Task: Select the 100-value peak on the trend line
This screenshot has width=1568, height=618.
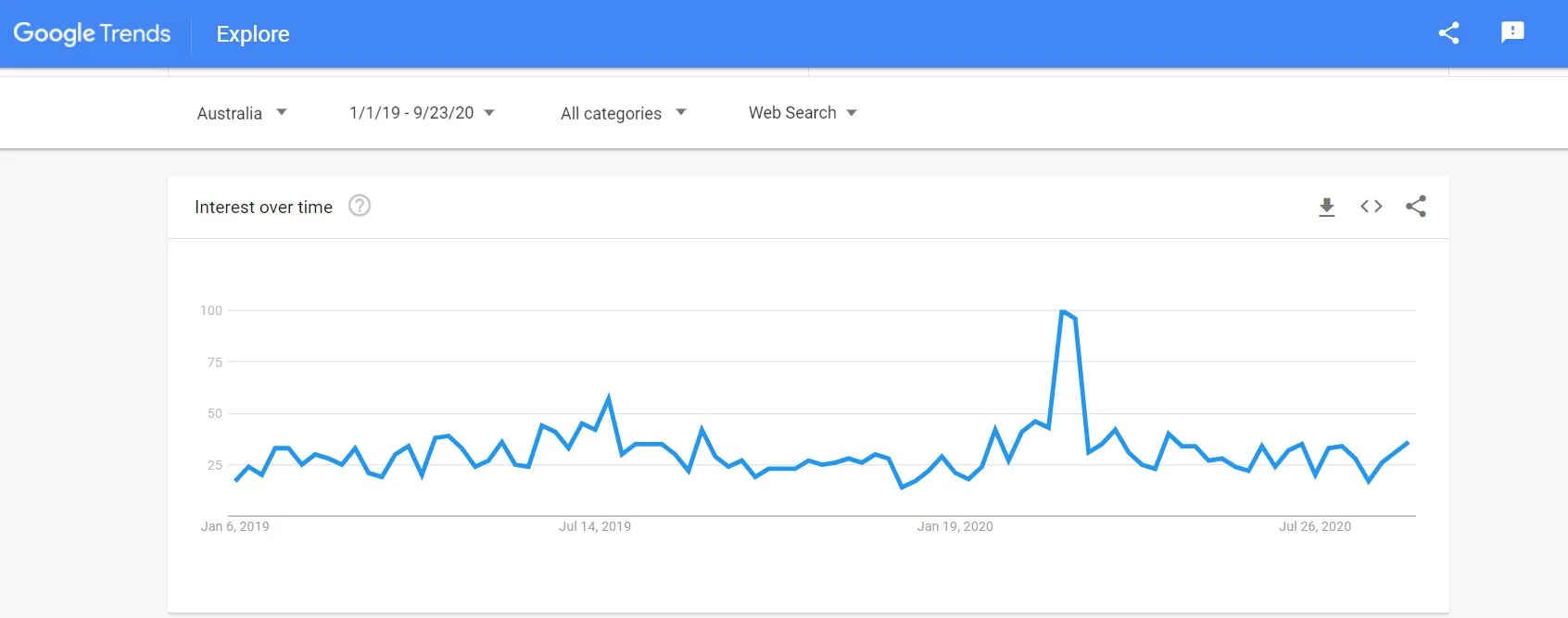Action: click(x=1063, y=311)
